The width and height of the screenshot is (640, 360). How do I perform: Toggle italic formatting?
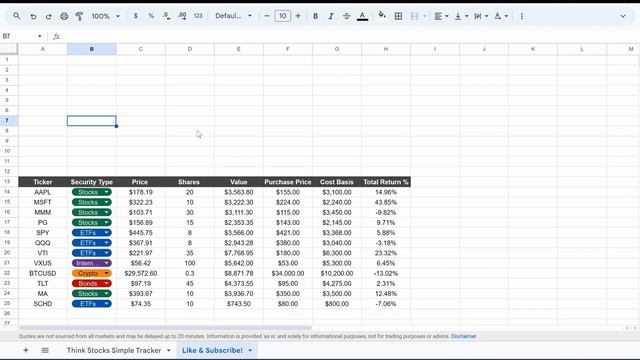tap(331, 16)
